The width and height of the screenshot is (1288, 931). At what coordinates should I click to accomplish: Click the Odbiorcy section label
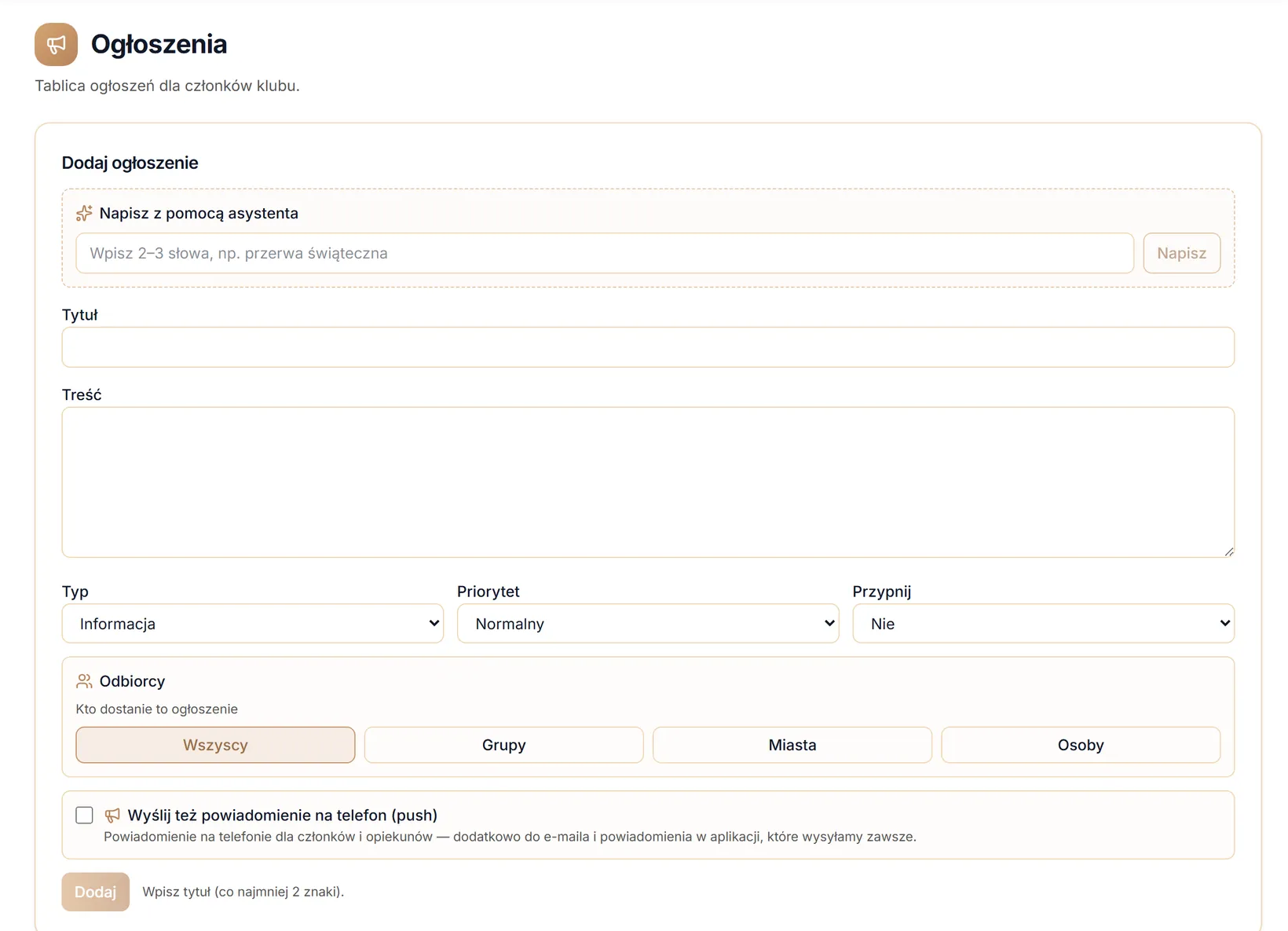point(133,681)
